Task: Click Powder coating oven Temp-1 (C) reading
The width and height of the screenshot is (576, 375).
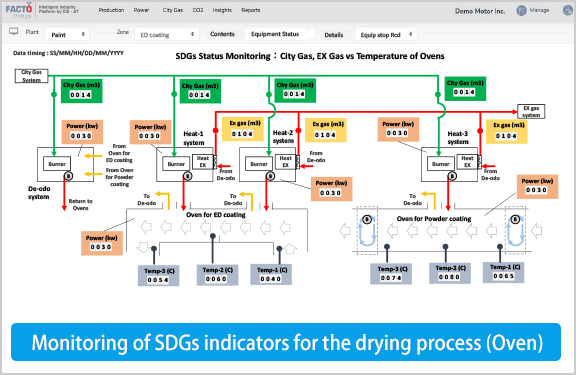Action: [503, 272]
